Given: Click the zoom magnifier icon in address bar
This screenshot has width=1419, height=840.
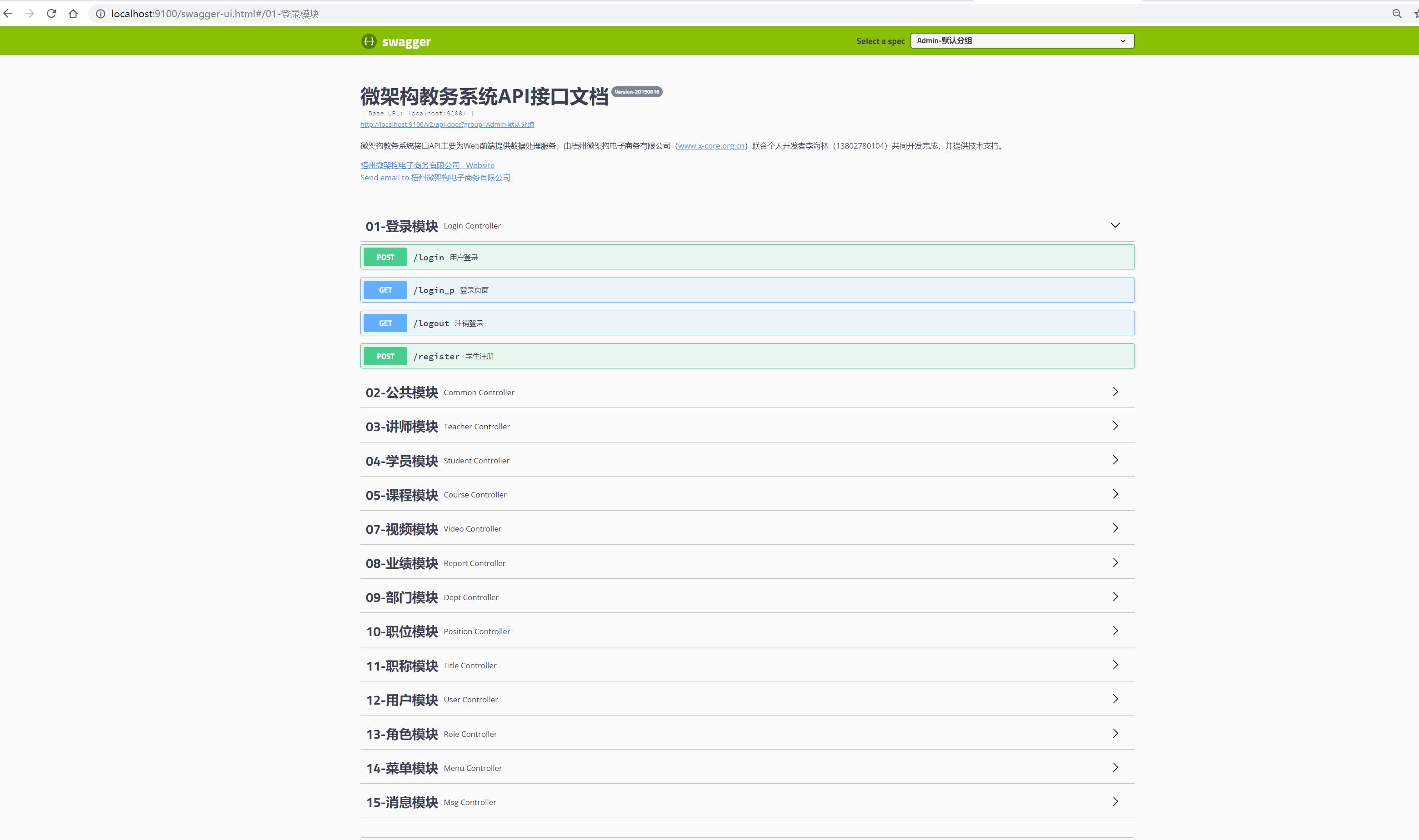Looking at the screenshot, I should point(1397,14).
